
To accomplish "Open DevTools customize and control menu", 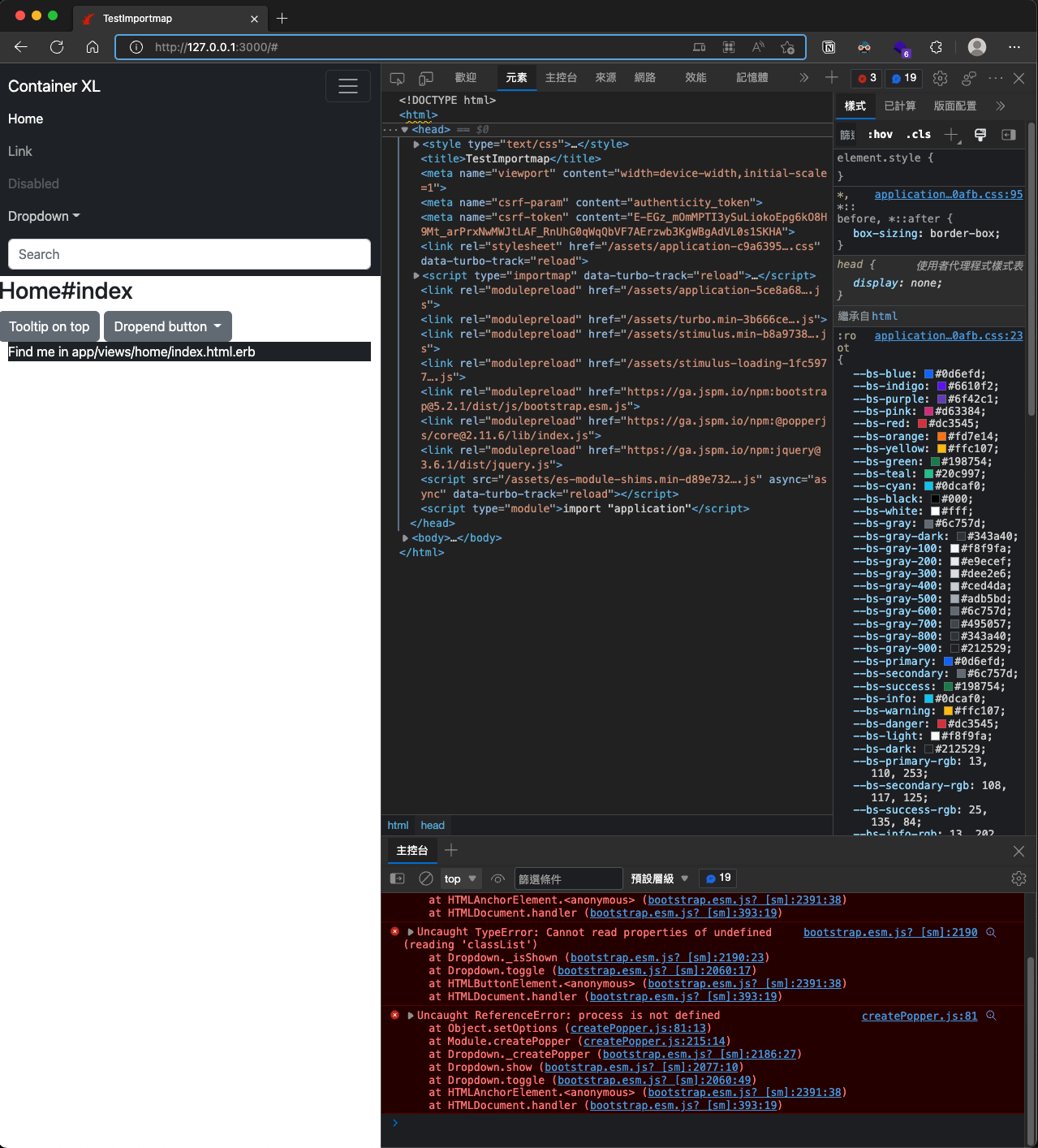I will 996,78.
